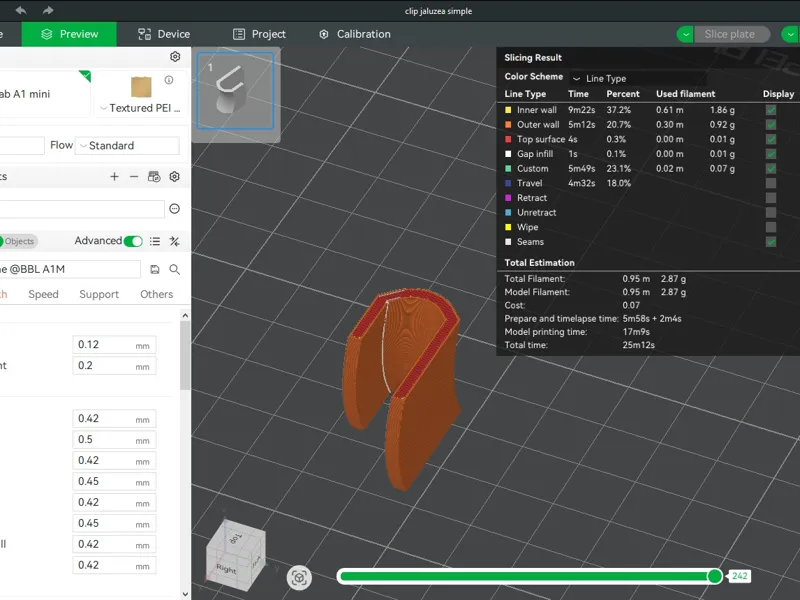800x600 pixels.
Task: Click the Percent column header
Action: pos(622,94)
